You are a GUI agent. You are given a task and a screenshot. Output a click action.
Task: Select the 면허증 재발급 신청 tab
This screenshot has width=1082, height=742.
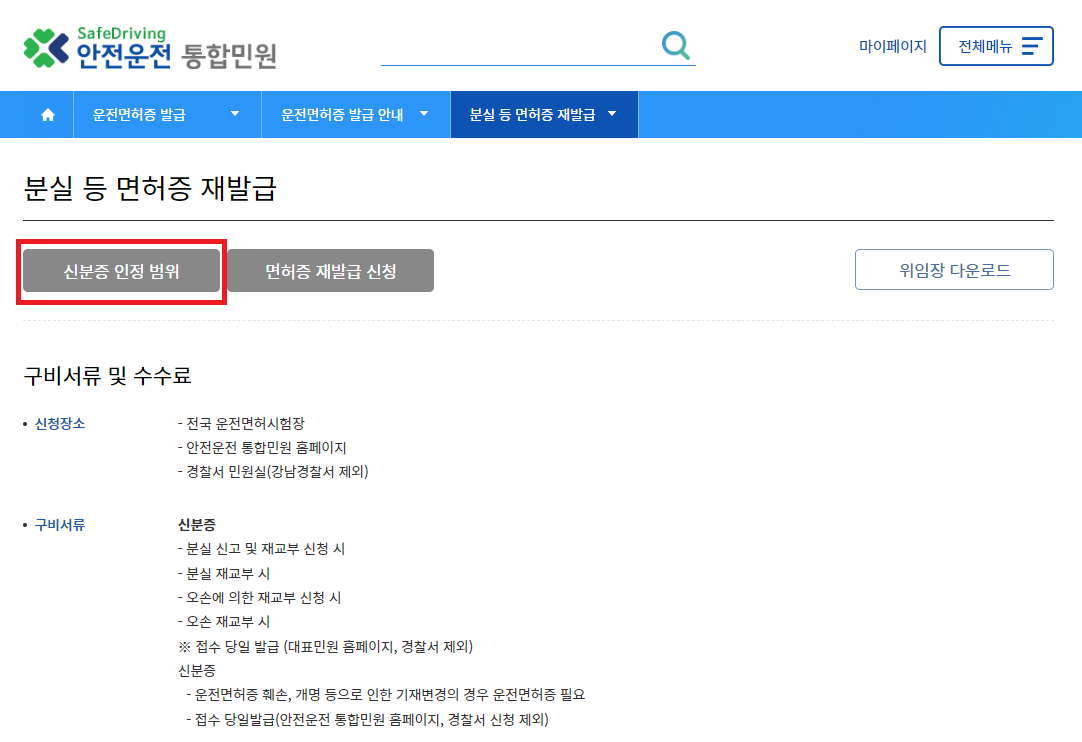(x=331, y=270)
